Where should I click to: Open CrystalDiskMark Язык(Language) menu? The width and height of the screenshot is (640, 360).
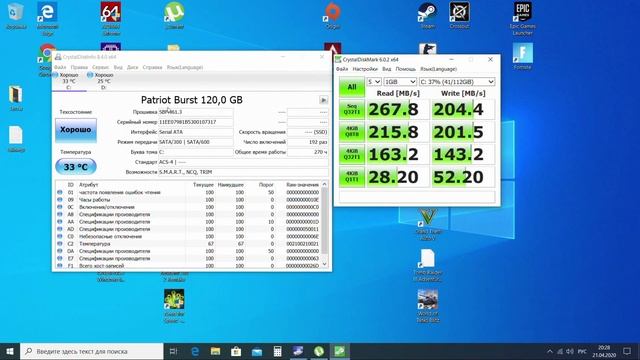click(438, 69)
